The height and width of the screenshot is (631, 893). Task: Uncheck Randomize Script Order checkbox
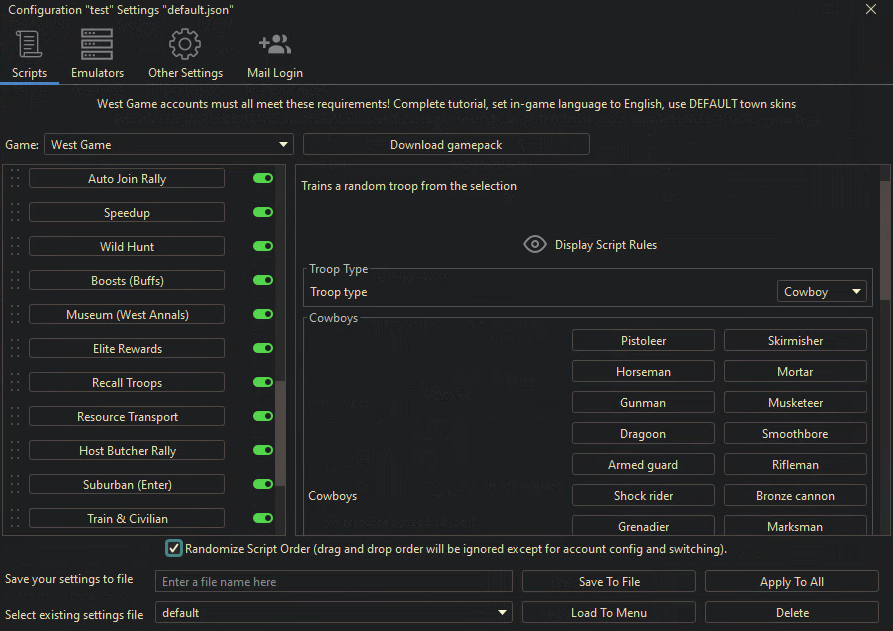click(174, 548)
